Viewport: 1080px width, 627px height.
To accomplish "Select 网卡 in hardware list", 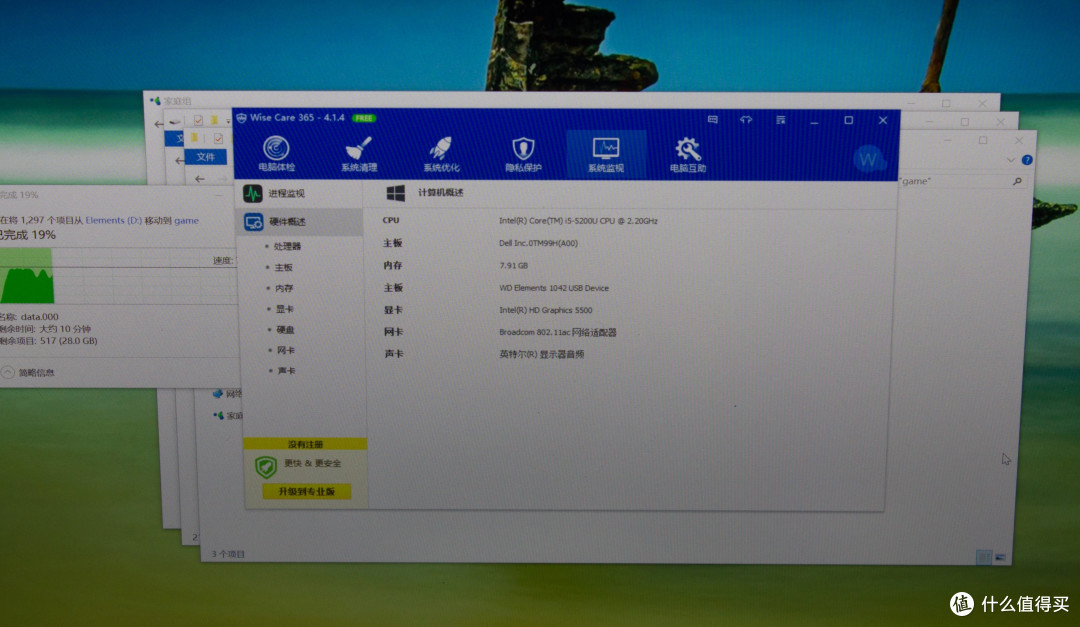I will (286, 351).
